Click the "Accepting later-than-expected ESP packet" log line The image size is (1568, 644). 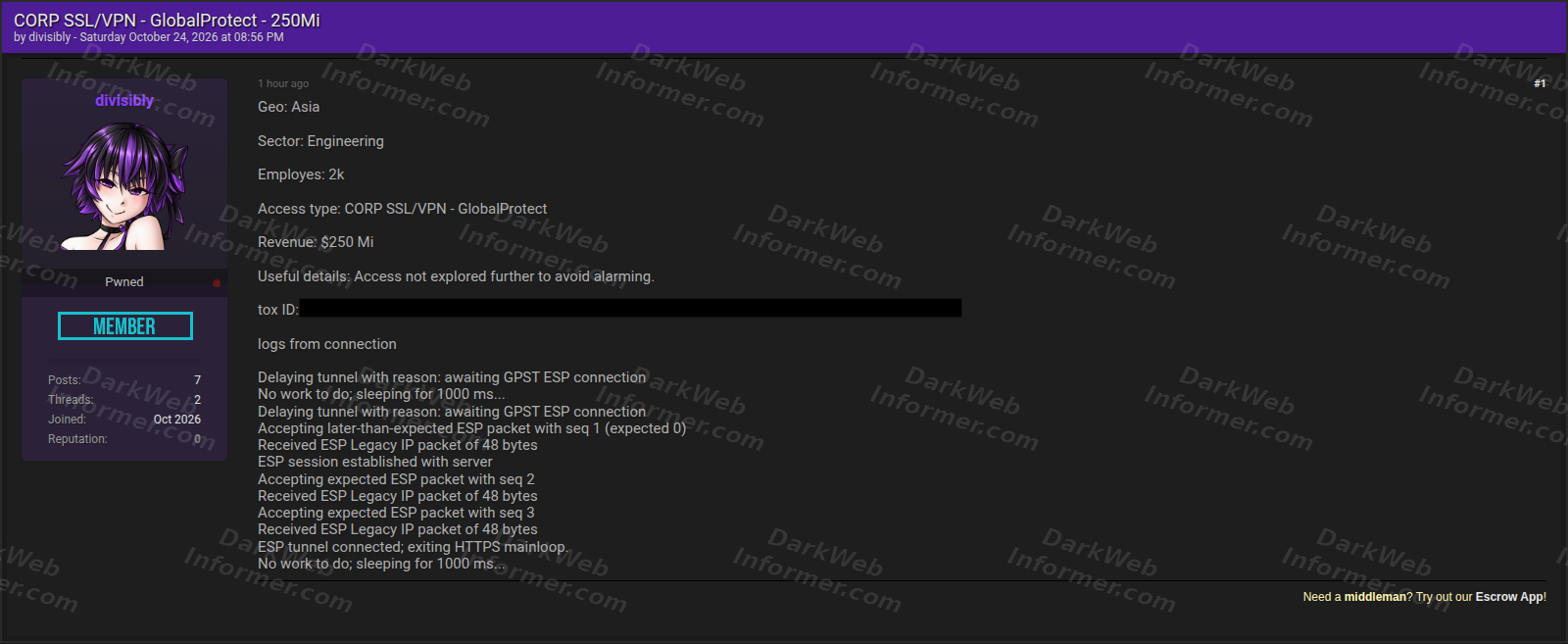[472, 428]
